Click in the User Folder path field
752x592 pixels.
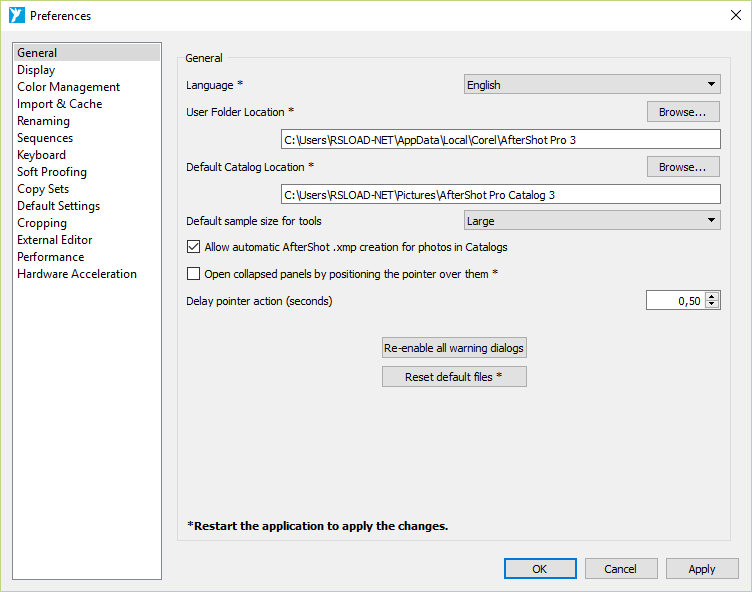click(x=500, y=140)
